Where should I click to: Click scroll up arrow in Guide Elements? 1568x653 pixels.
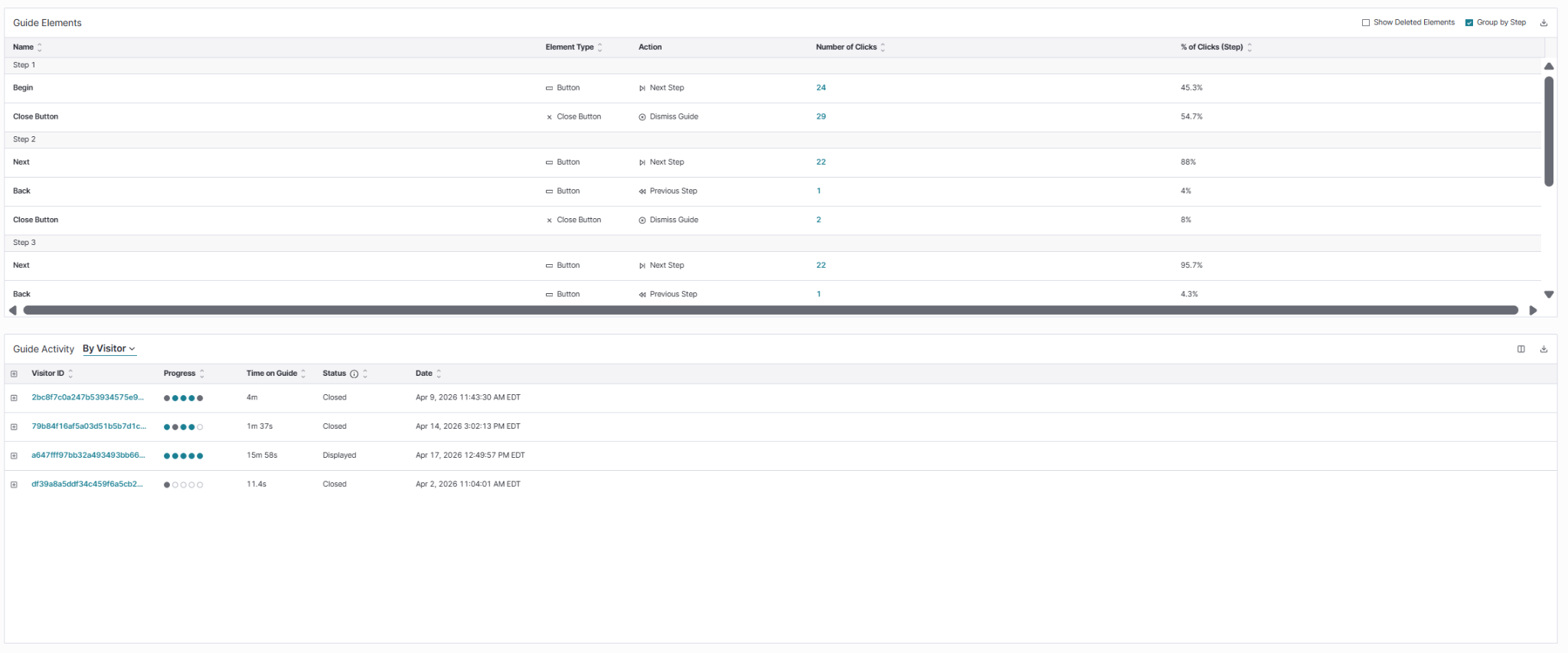[x=1549, y=67]
